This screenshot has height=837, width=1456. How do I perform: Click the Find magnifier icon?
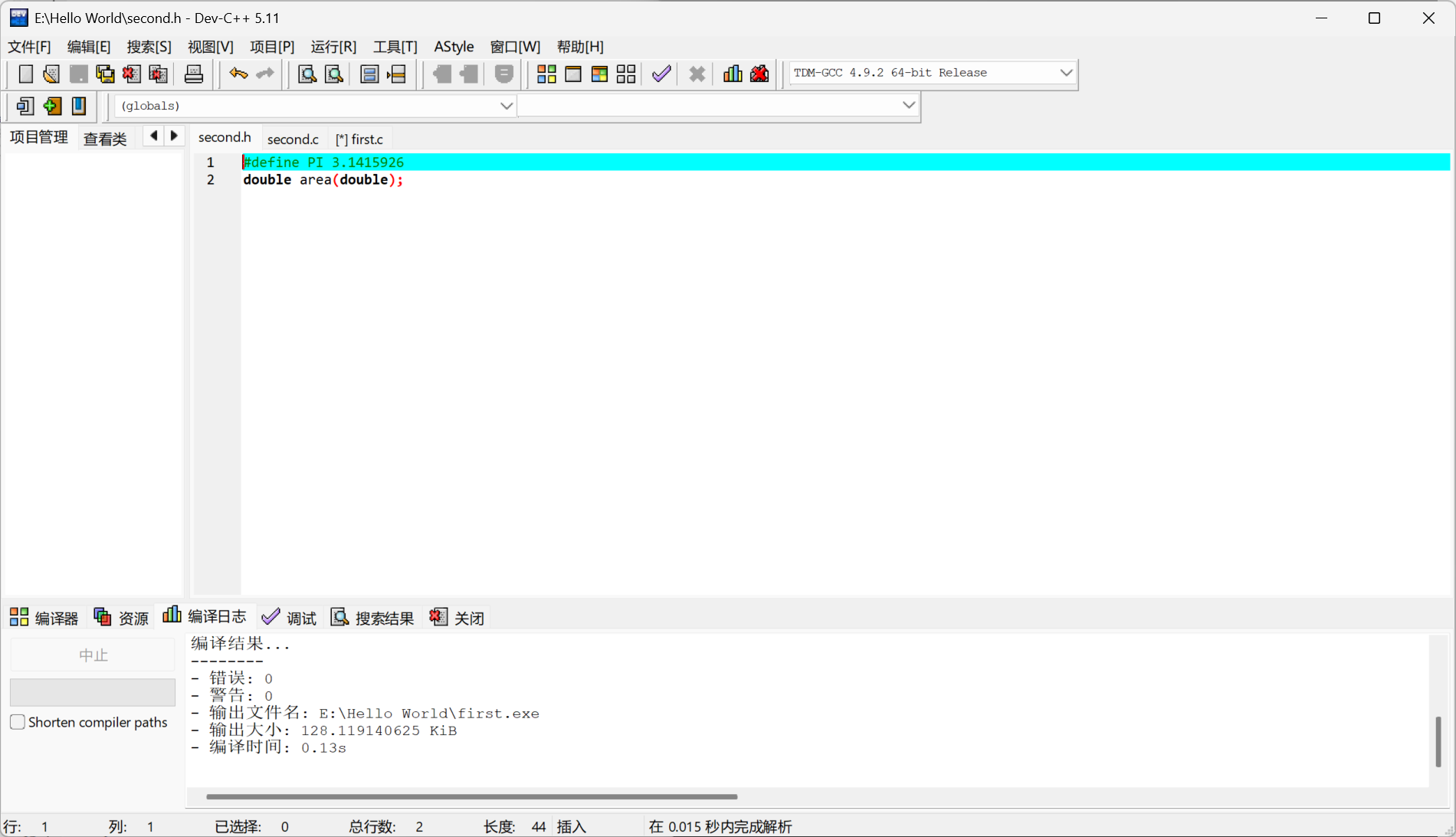(307, 74)
